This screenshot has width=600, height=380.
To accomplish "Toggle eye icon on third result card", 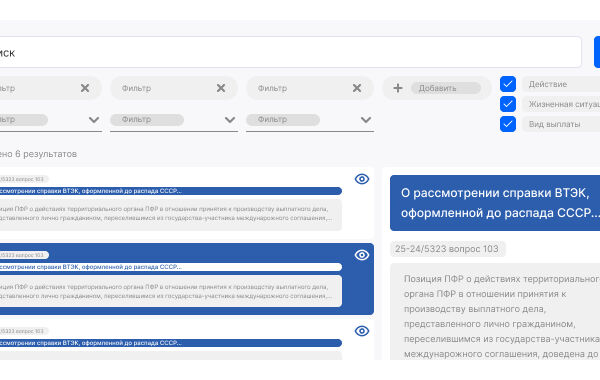I will (x=362, y=331).
